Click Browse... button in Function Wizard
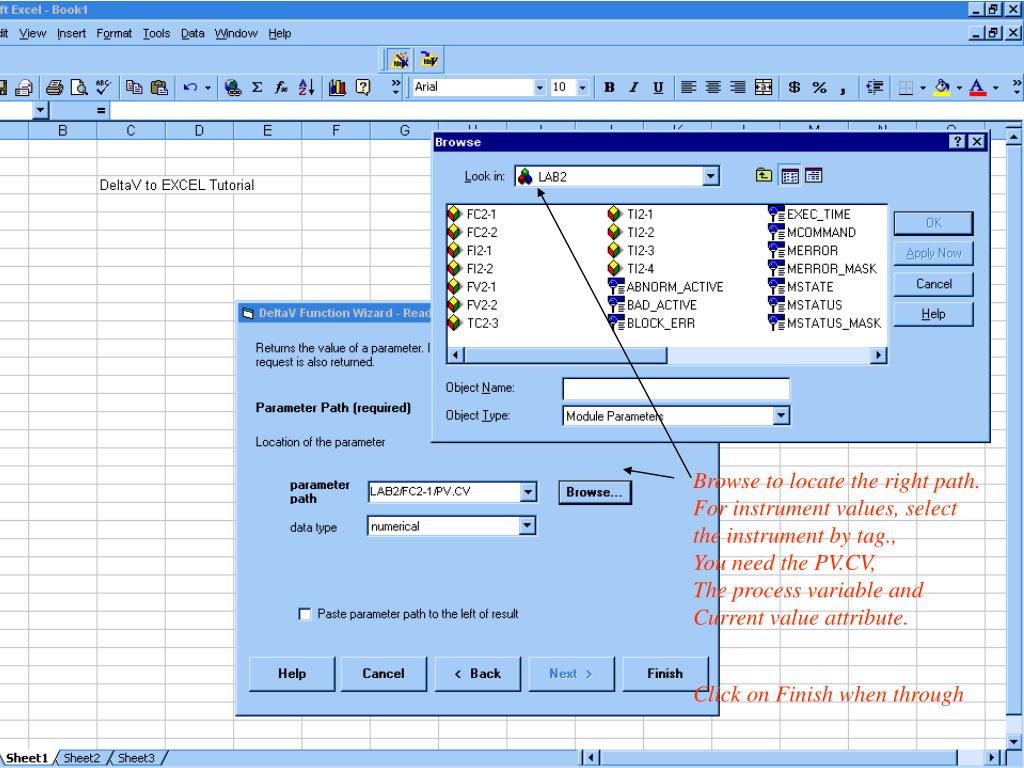This screenshot has height=768, width=1024. 595,492
